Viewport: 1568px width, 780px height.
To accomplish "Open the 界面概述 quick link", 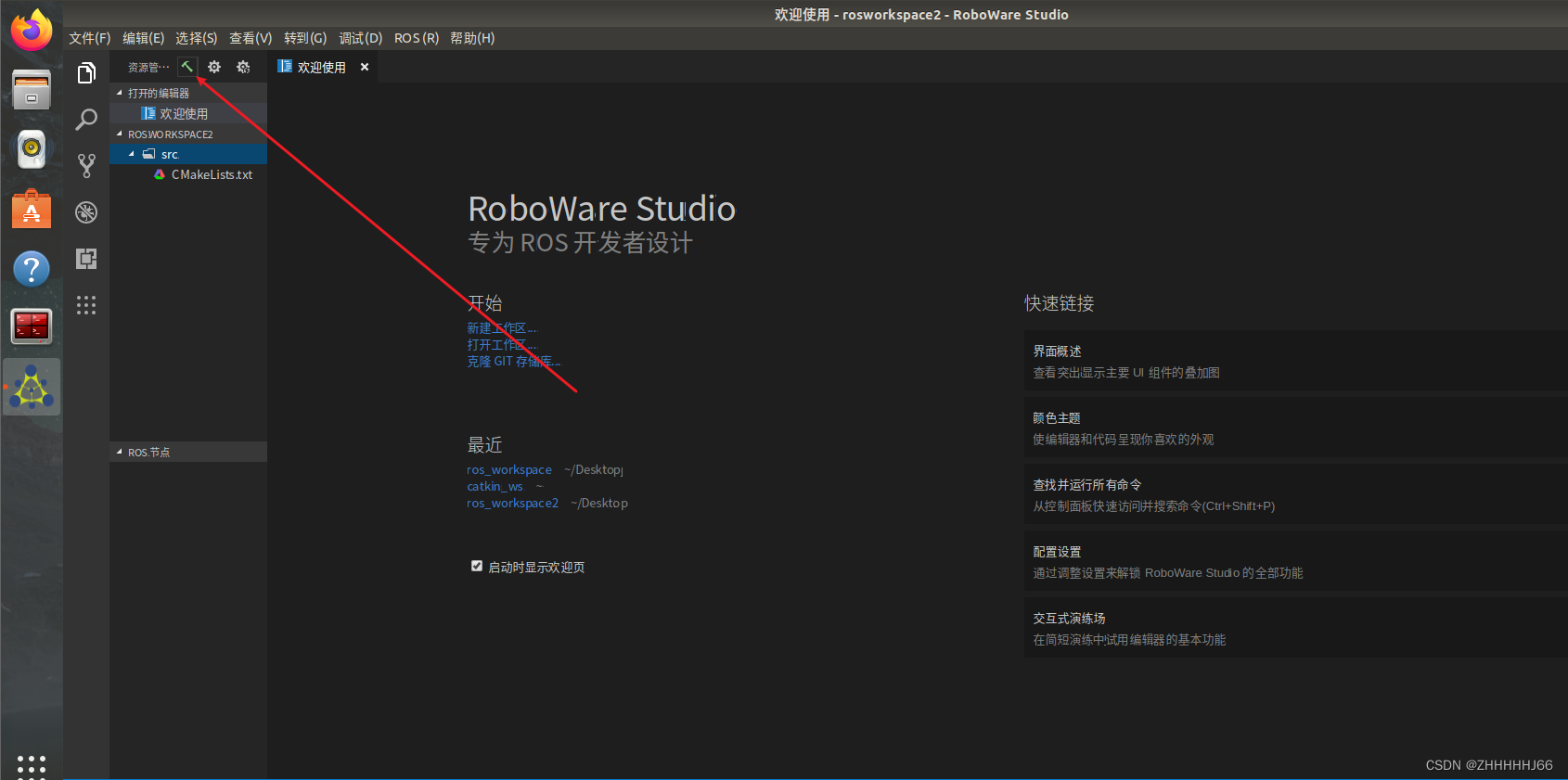I will pyautogui.click(x=1295, y=361).
